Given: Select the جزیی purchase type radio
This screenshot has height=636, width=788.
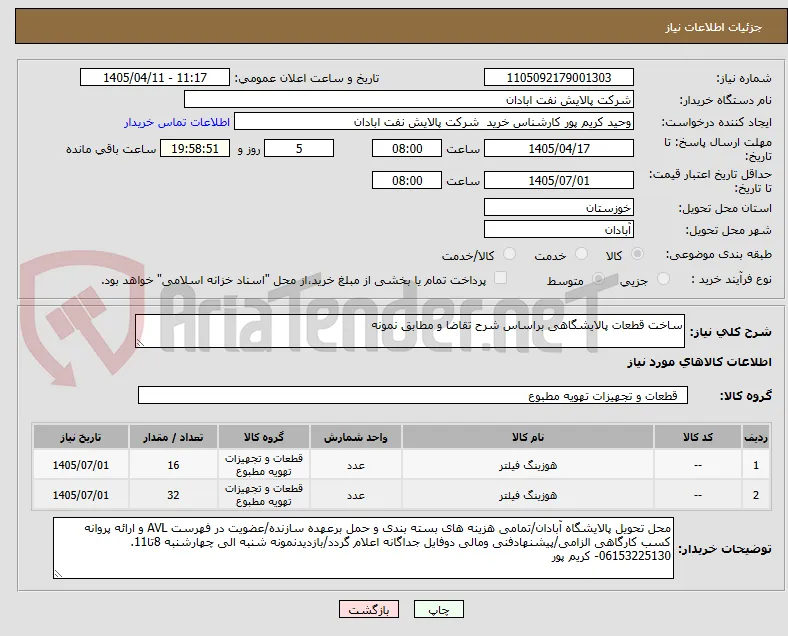Looking at the screenshot, I should (x=663, y=278).
